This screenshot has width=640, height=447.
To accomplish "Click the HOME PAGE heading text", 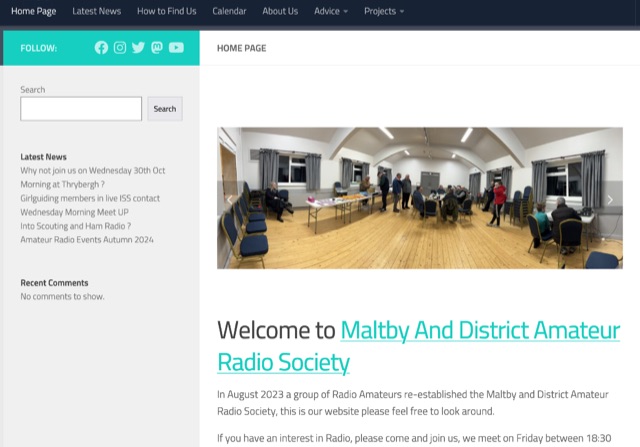I will pos(242,48).
